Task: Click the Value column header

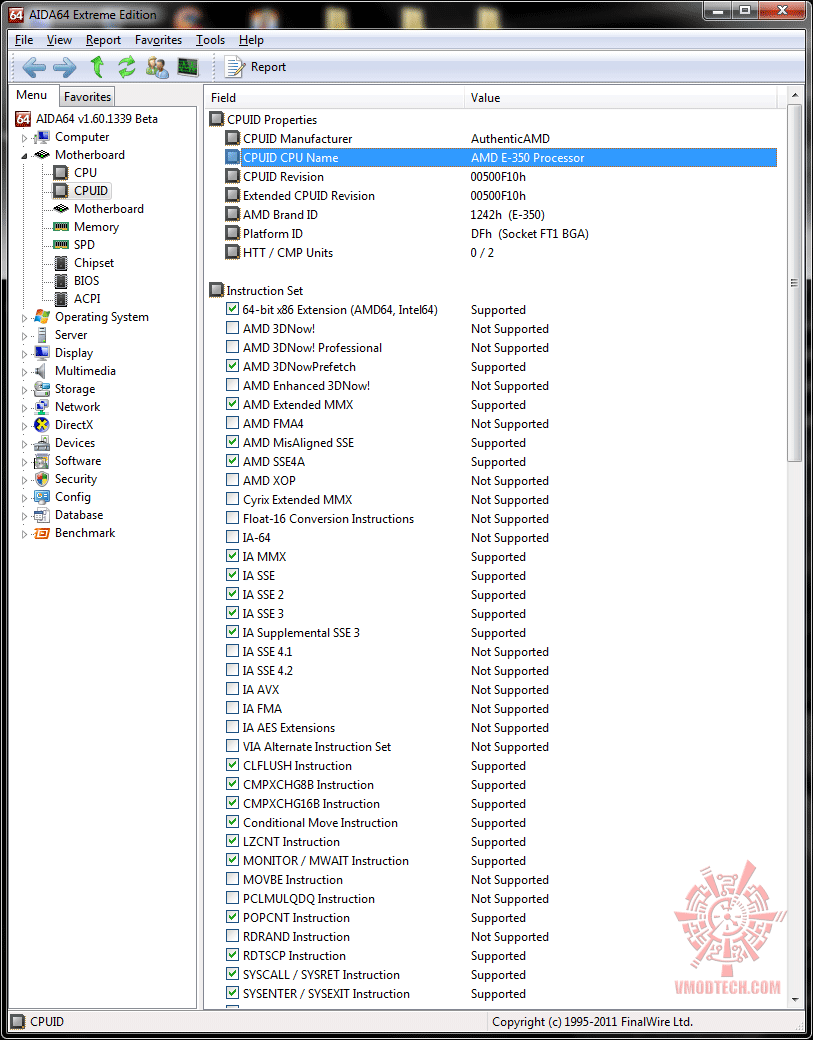Action: [x=621, y=98]
